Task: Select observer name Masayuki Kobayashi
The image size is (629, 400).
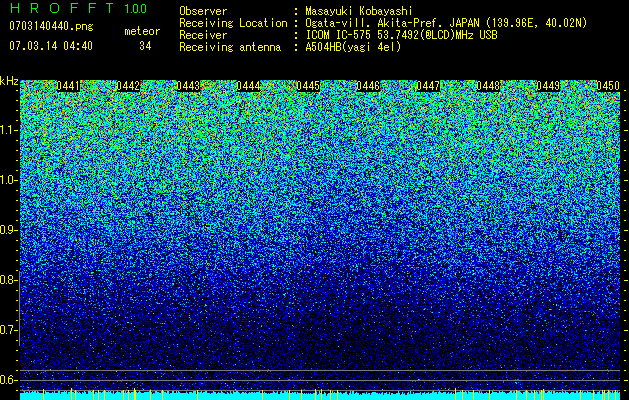Action: click(359, 11)
